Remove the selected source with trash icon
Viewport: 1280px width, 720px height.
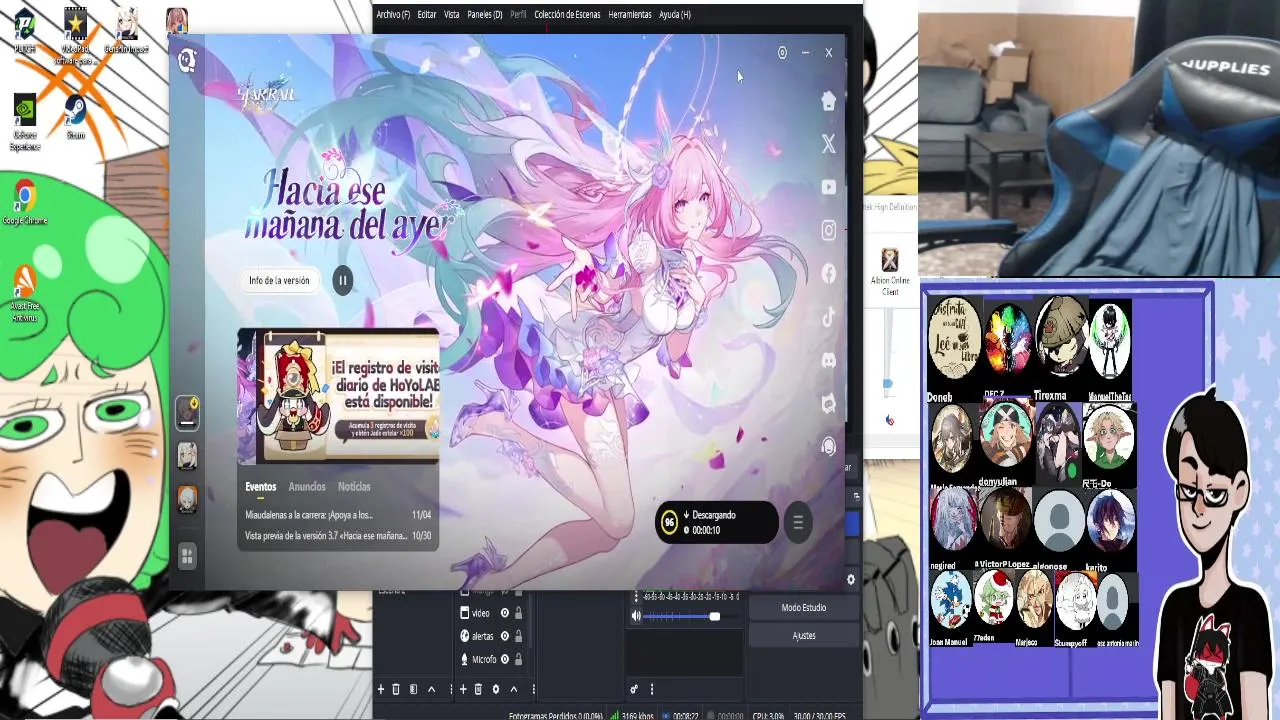(x=478, y=689)
